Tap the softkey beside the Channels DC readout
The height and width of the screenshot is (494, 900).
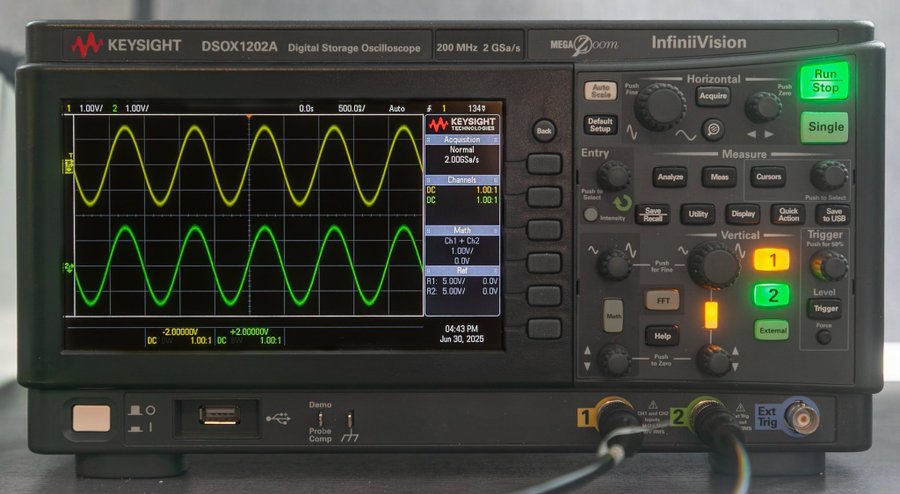[544, 197]
